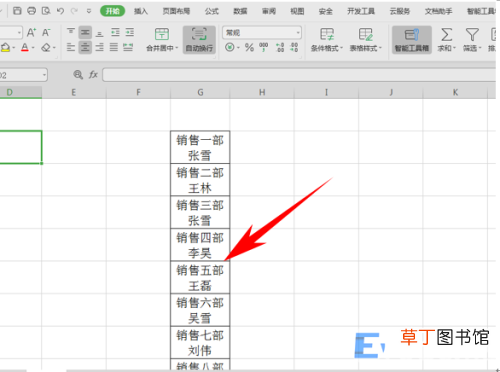The height and width of the screenshot is (372, 500).
Task: Apply thousands separator 000 style
Action: point(264,47)
